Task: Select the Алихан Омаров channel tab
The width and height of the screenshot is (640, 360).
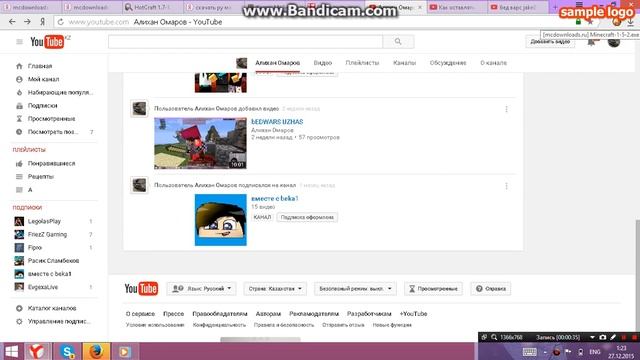Action: pyautogui.click(x=278, y=63)
